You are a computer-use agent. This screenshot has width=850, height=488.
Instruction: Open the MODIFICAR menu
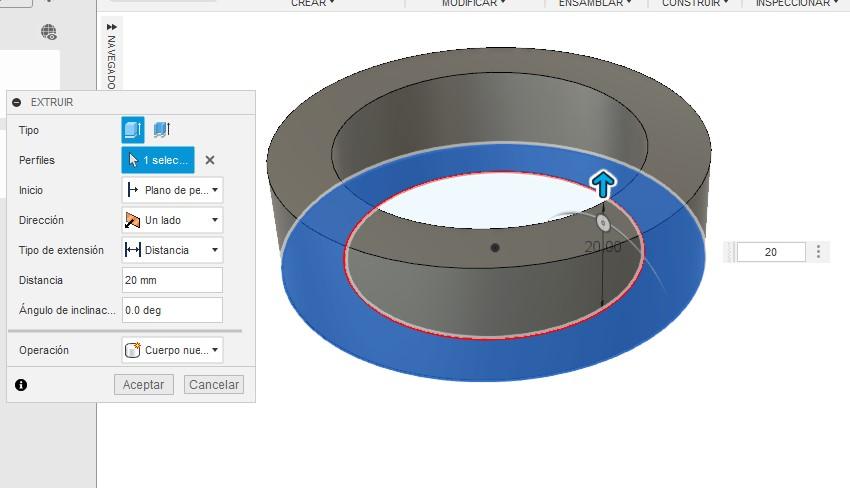click(x=474, y=3)
